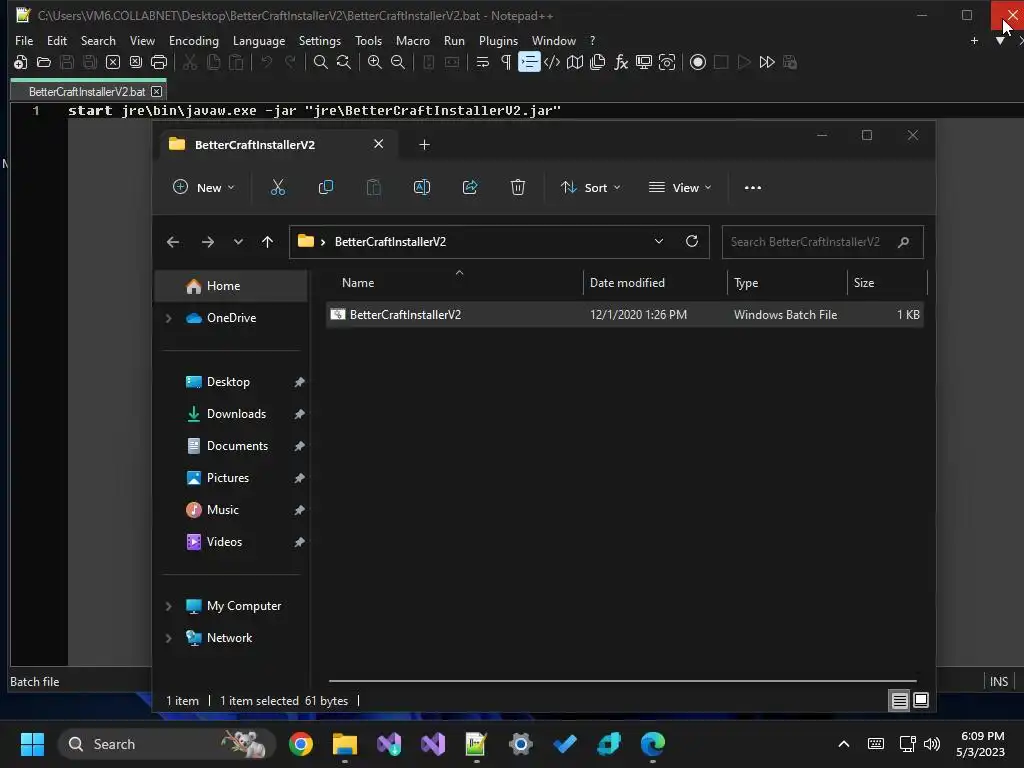Open the Macro menu in Notepad++
1024x768 pixels.
(x=413, y=40)
